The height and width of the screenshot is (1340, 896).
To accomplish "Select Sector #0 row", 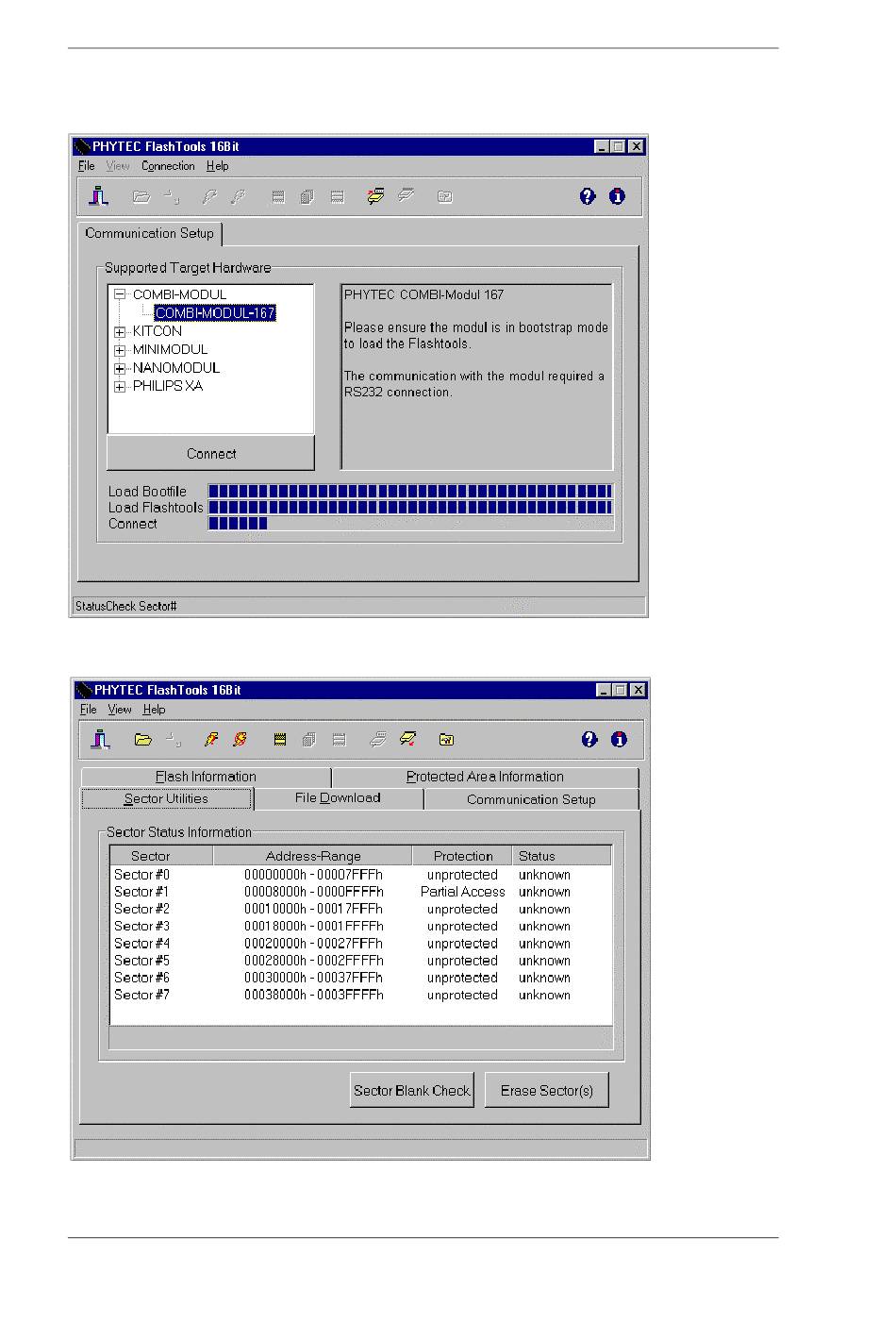I will (360, 875).
